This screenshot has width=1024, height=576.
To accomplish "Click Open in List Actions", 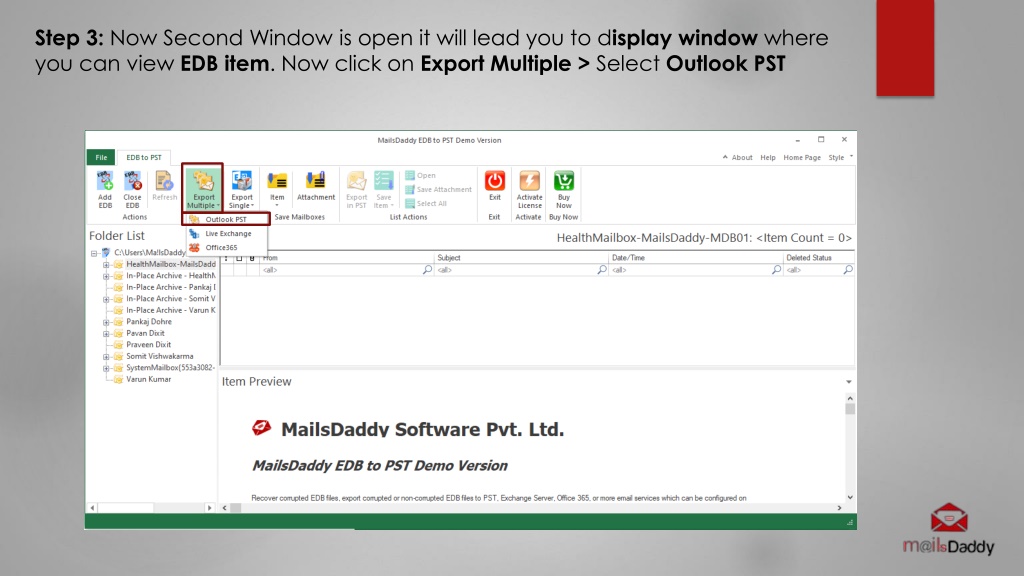I will tap(421, 175).
